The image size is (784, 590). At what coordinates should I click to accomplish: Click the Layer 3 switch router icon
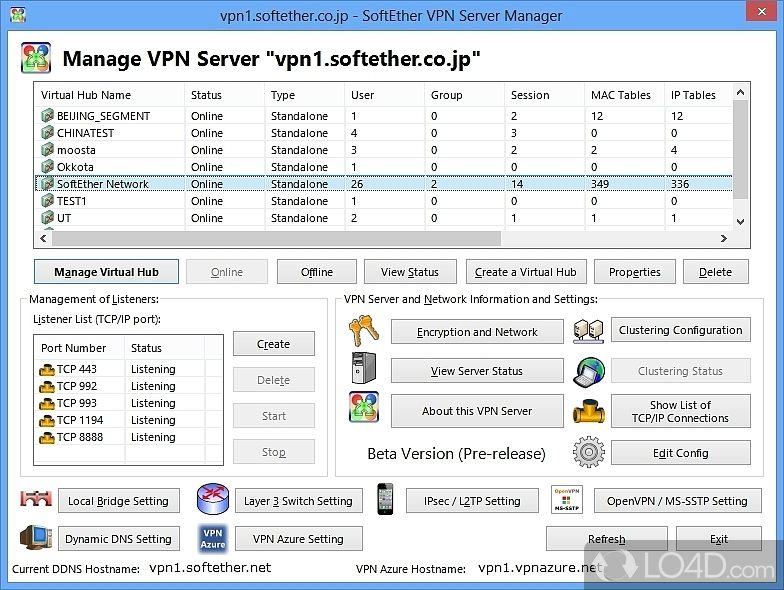212,500
